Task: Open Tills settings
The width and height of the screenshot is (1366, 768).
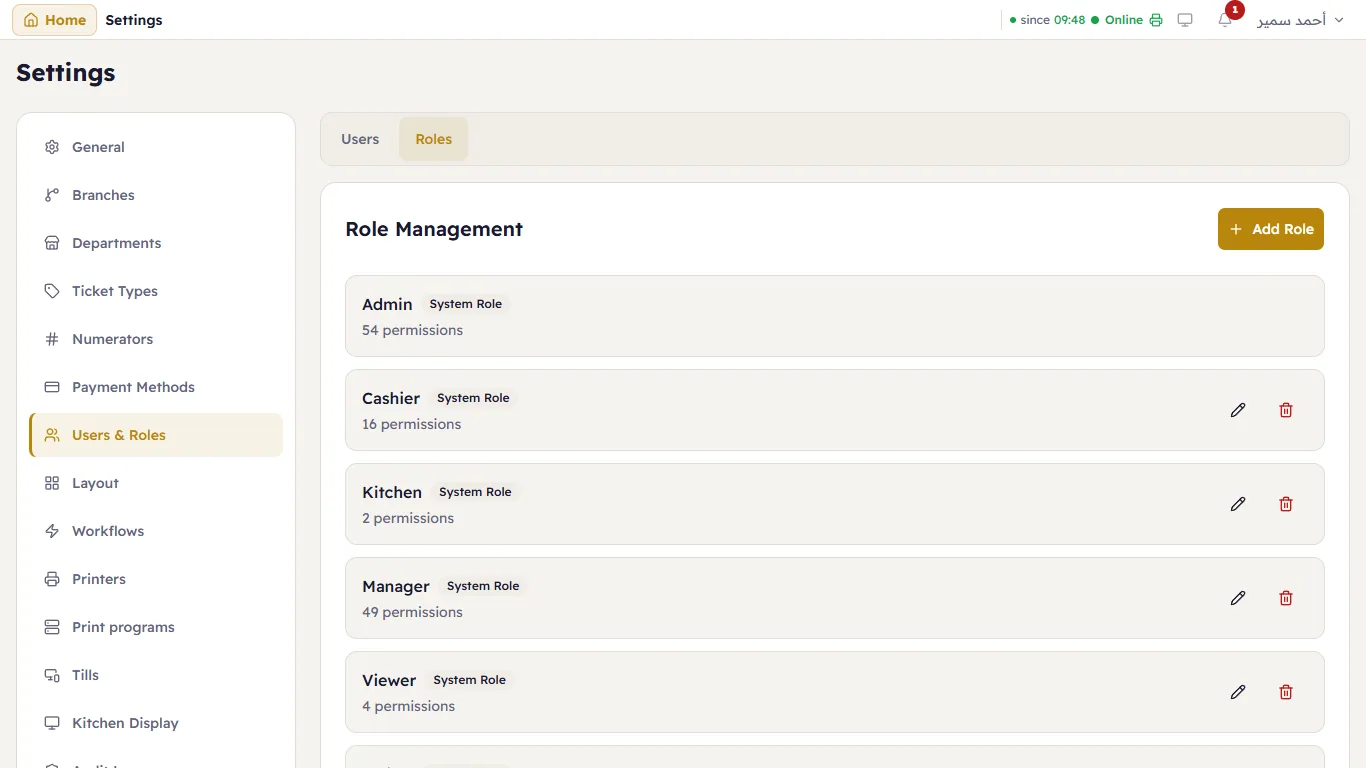Action: (156, 675)
